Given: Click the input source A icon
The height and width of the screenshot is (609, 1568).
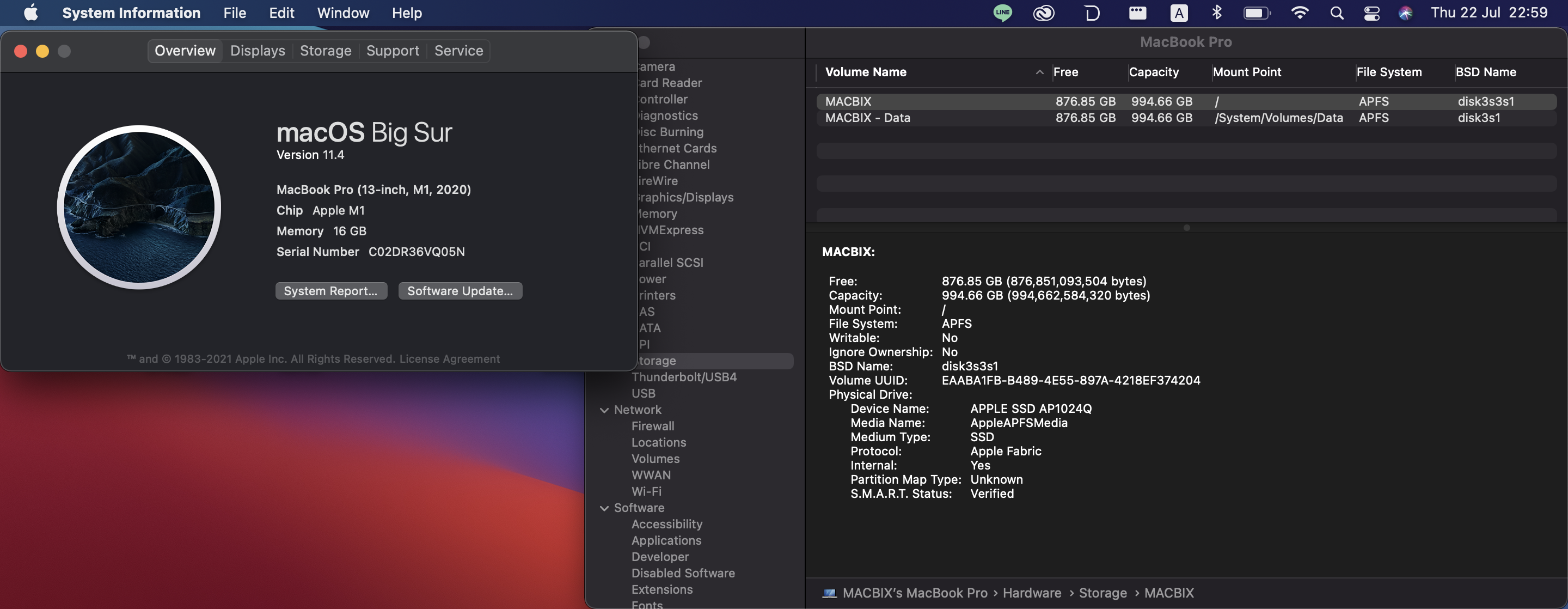Looking at the screenshot, I should 1178,13.
